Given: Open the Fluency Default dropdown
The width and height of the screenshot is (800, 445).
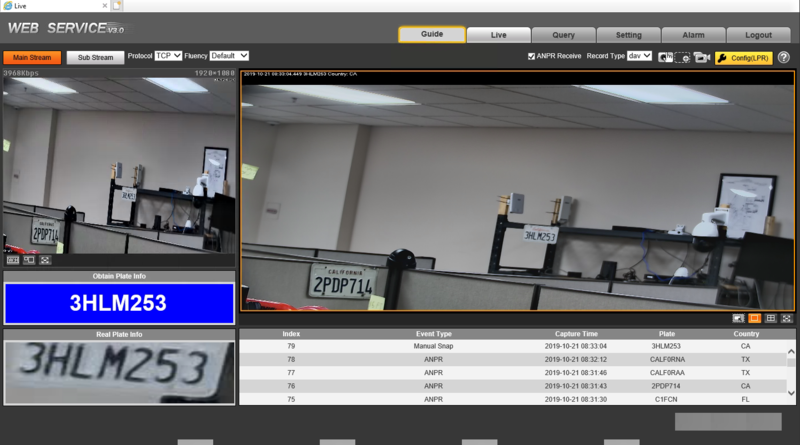Looking at the screenshot, I should coord(229,56).
